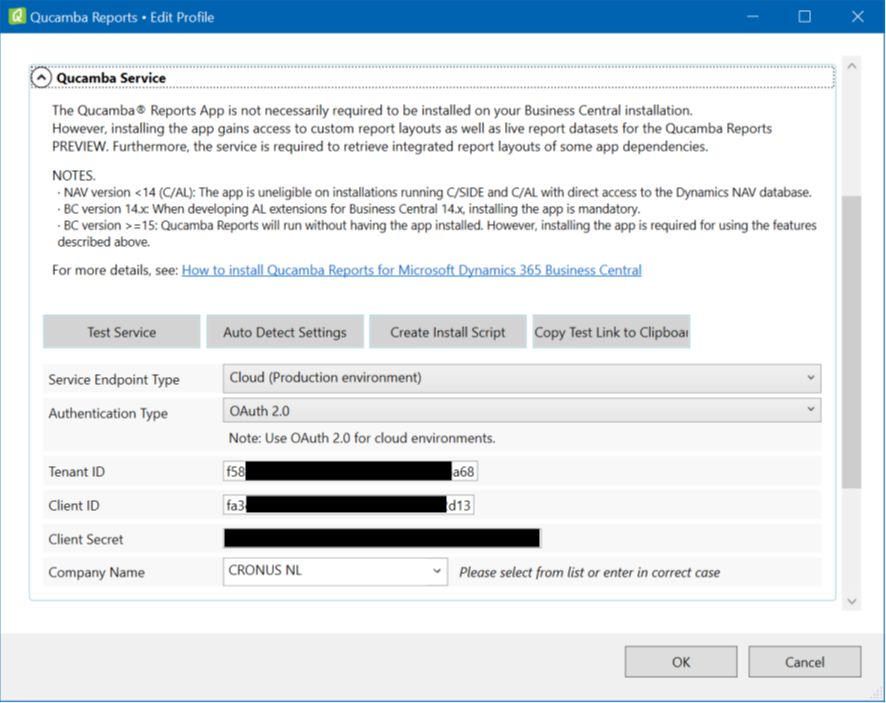Maximize the Edit Profile window
Viewport: 886px width, 703px height.
pos(805,16)
